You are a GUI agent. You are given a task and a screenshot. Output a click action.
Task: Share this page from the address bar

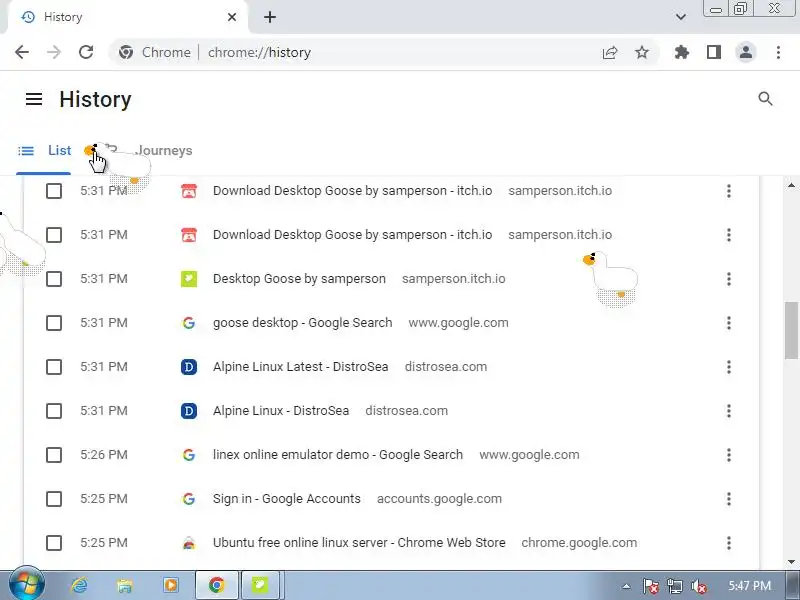(x=610, y=52)
